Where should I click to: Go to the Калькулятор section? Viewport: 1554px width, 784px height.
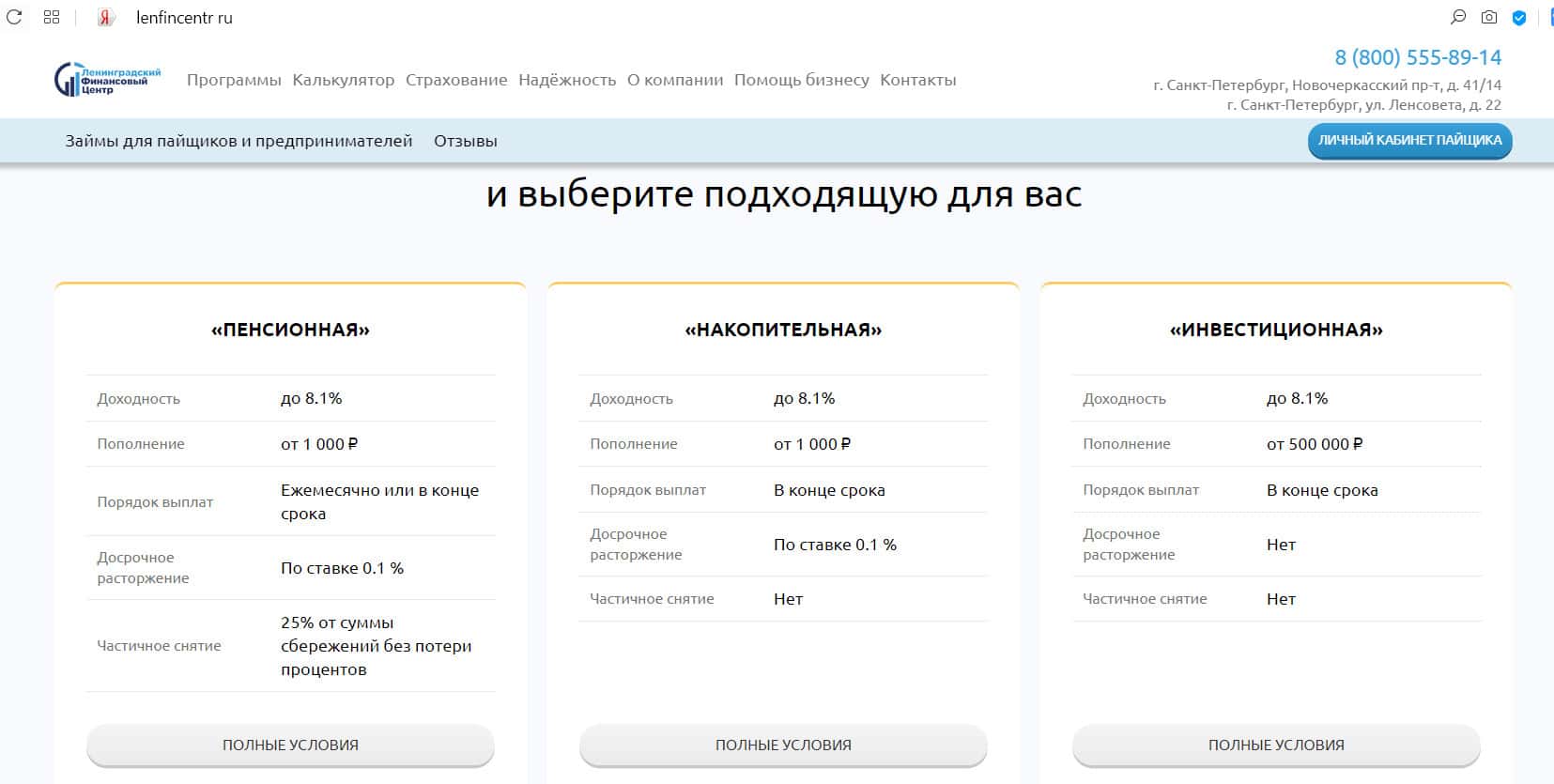pyautogui.click(x=343, y=80)
